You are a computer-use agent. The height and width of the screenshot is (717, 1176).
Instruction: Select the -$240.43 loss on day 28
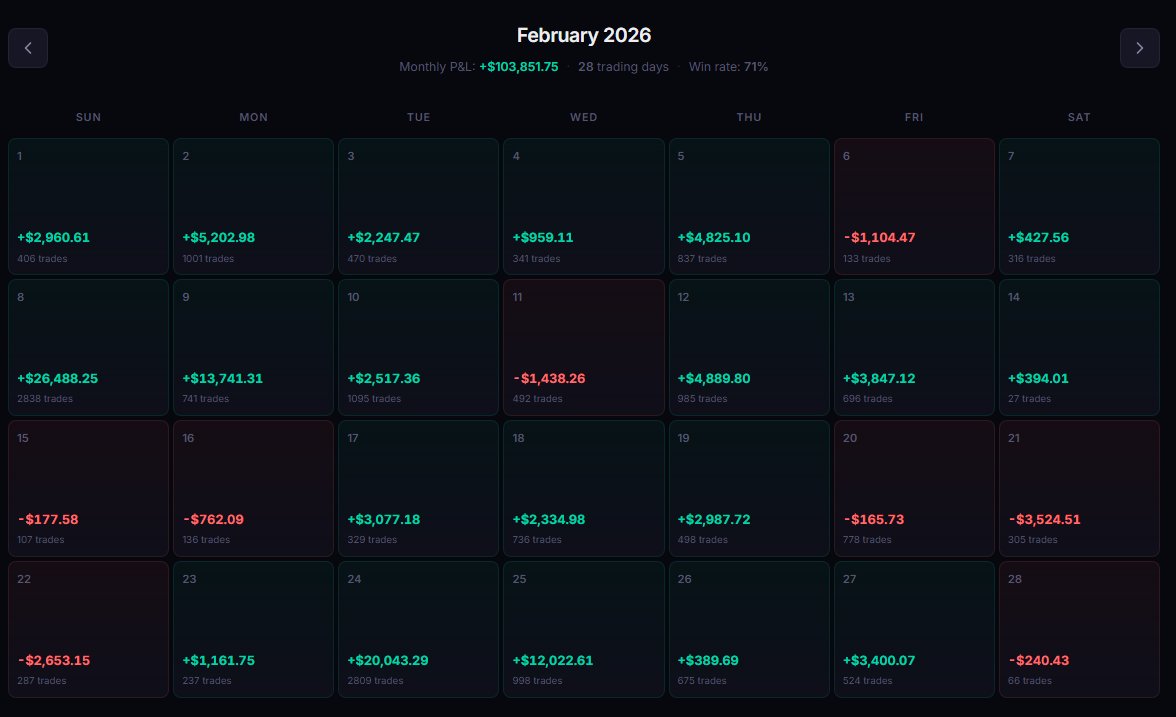1039,661
